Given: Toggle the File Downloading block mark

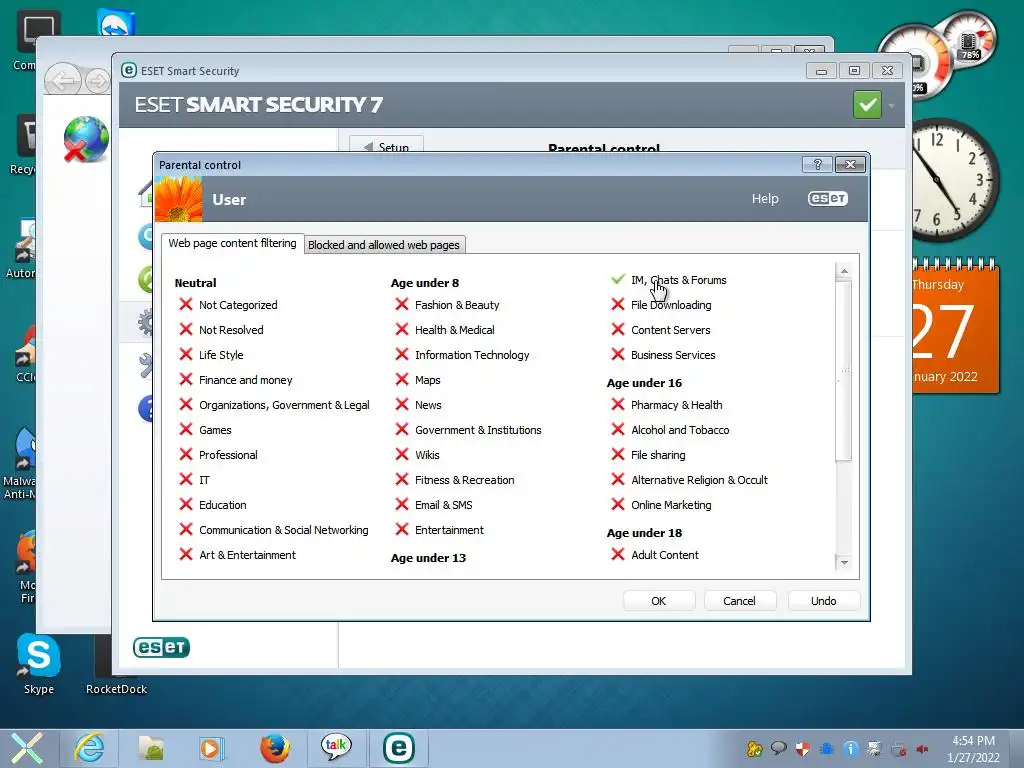Looking at the screenshot, I should point(618,304).
